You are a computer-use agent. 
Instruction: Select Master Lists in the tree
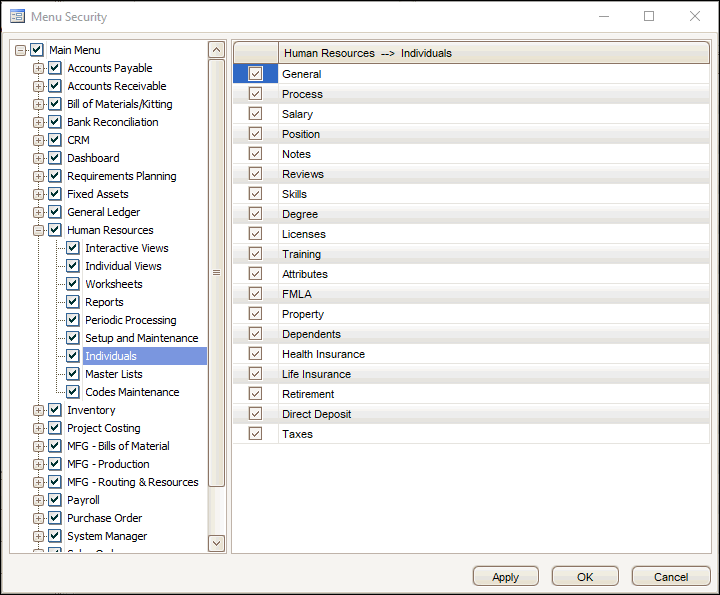[113, 374]
